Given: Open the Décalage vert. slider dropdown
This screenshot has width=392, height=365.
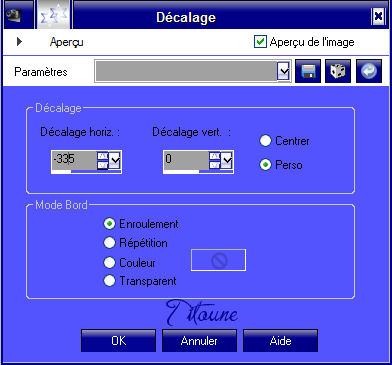Looking at the screenshot, I should 227,160.
